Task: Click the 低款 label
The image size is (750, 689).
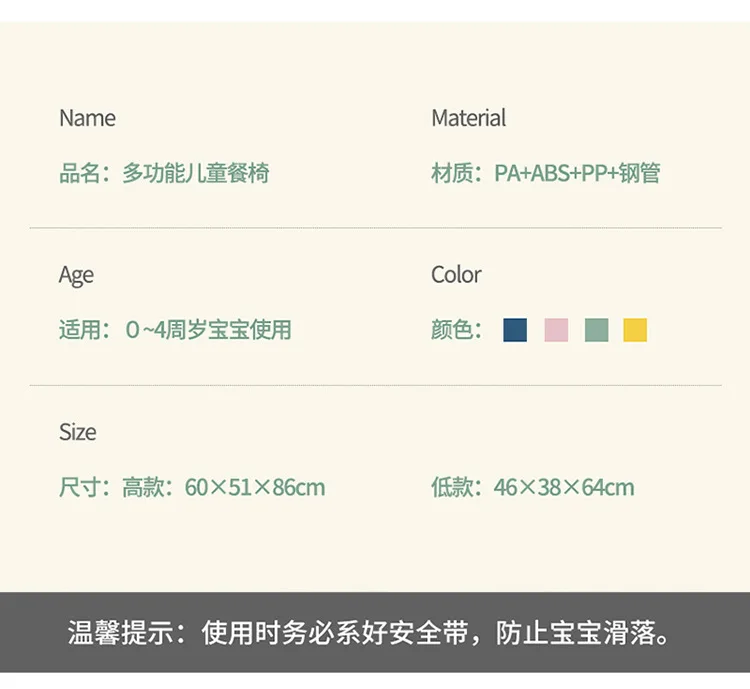Action: click(x=451, y=487)
